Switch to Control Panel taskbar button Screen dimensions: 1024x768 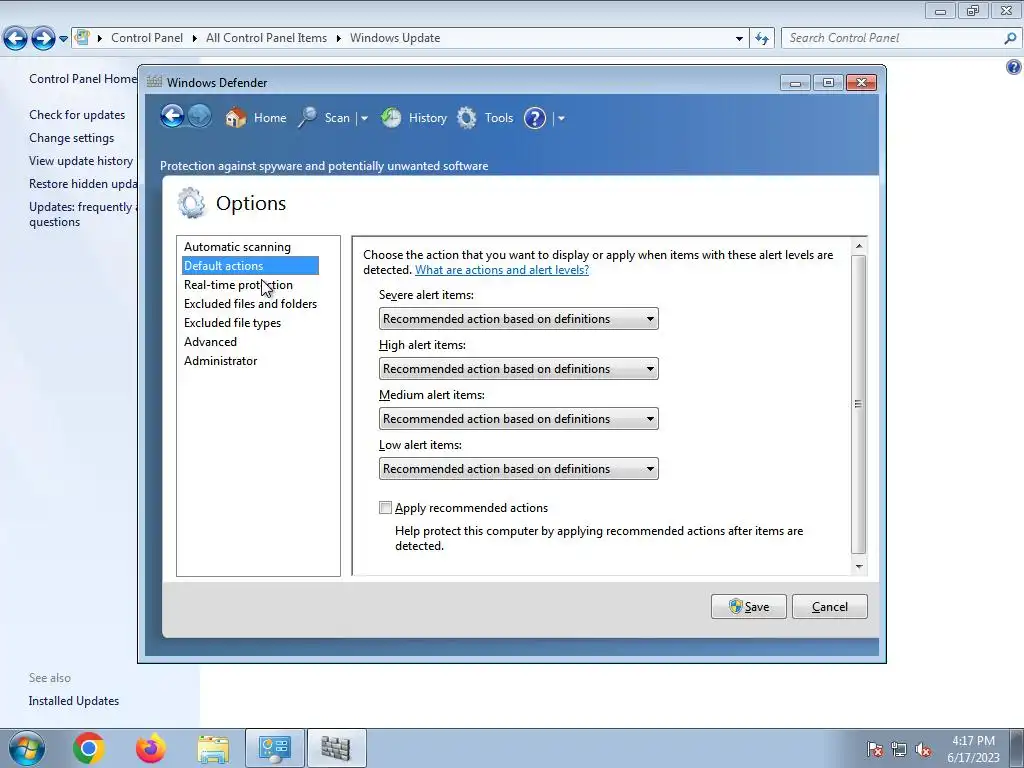(275, 748)
